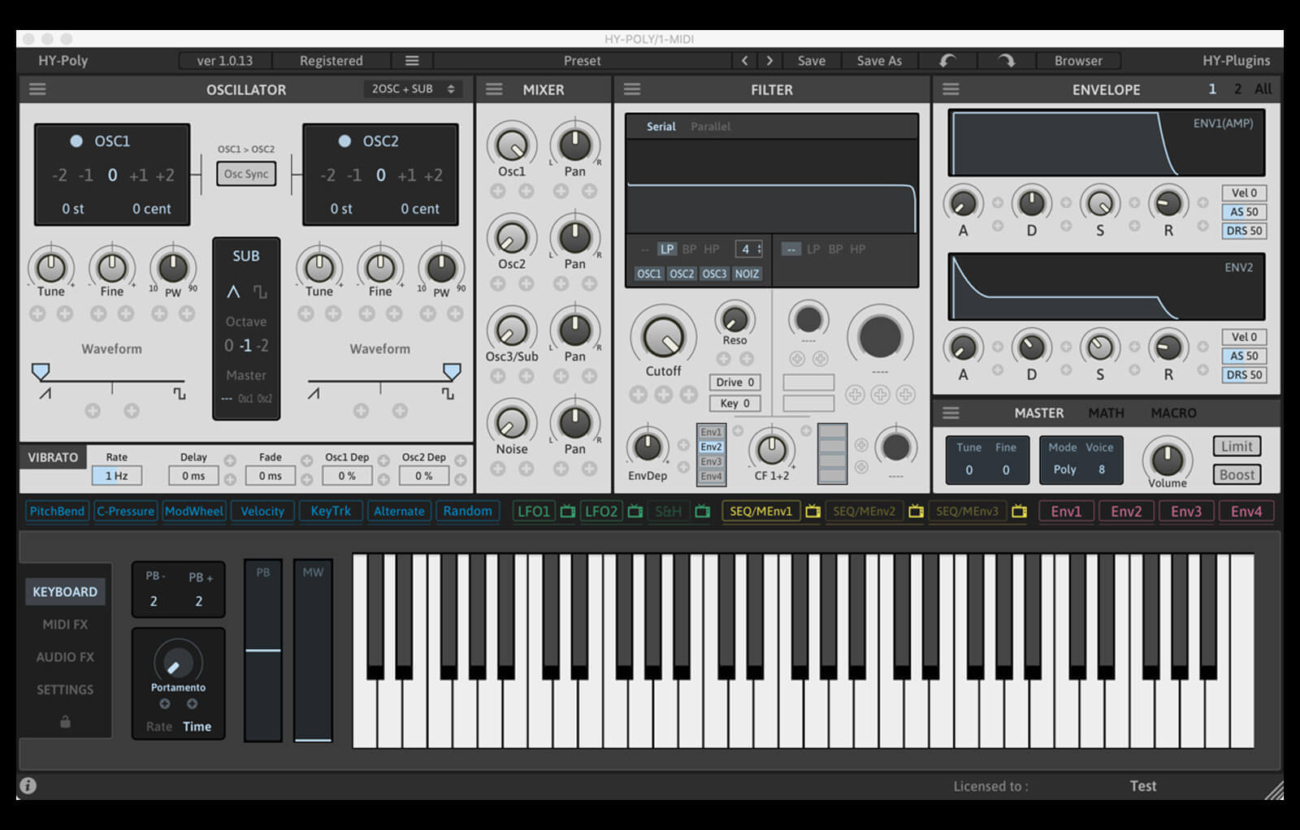This screenshot has height=830, width=1300.
Task: Open the SEQ/MEnv1 editor monitor icon
Action: coord(813,511)
